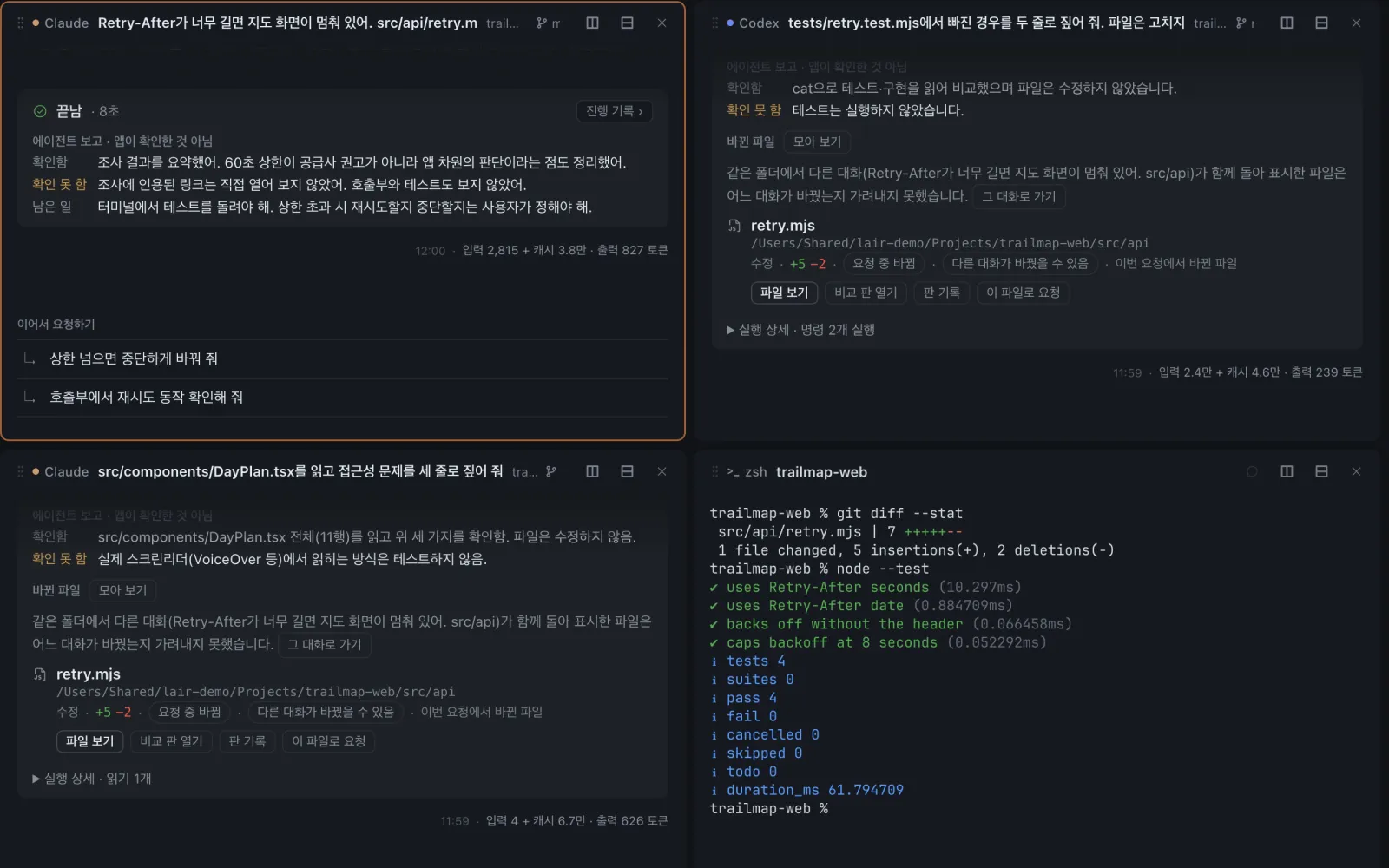Click 모아 보기 in the DayPlan.tsx pane
This screenshot has width=1389, height=868.
click(122, 590)
